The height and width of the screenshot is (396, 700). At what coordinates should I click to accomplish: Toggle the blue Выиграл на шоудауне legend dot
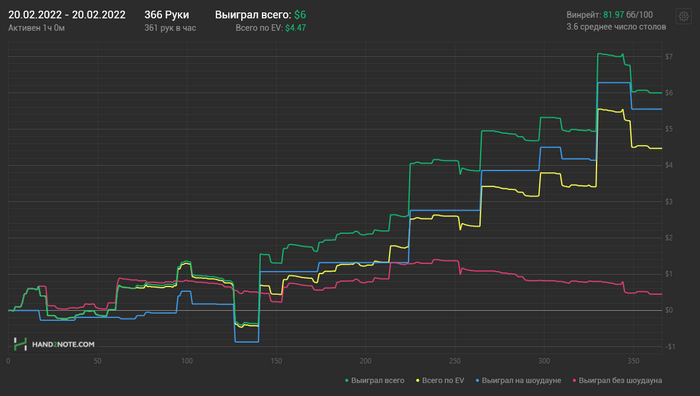coord(477,381)
